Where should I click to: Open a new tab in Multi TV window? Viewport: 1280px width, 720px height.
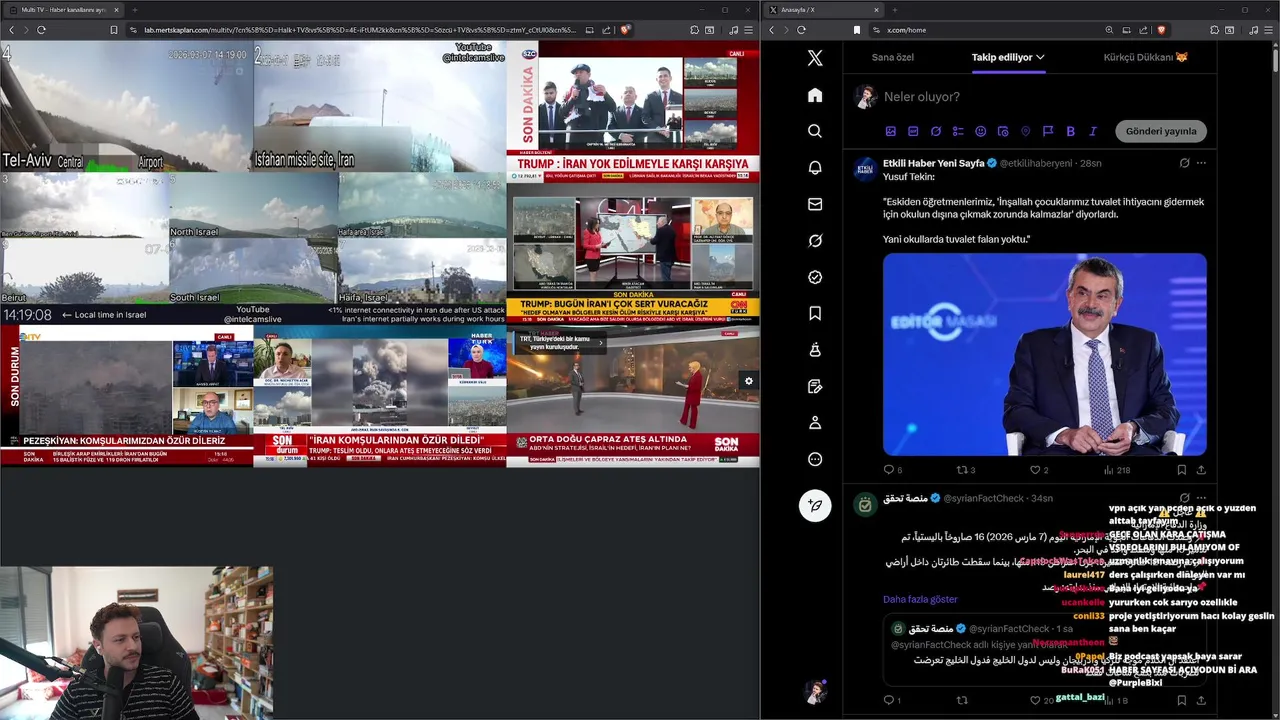point(134,10)
